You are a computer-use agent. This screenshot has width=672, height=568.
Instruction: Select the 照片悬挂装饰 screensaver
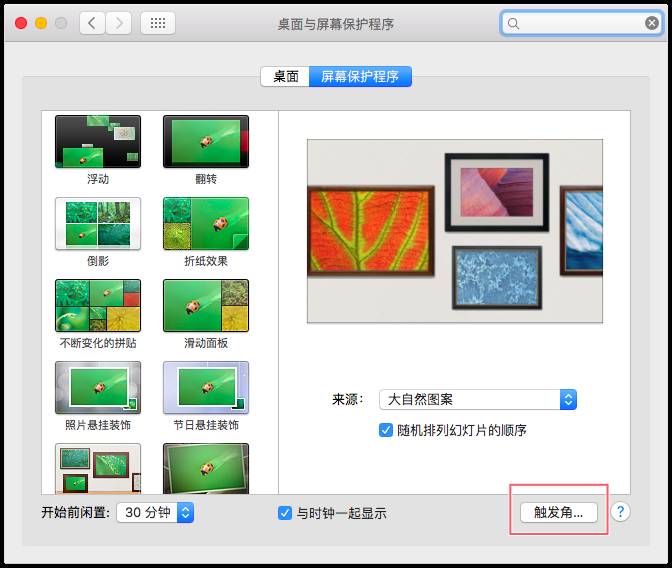pos(97,388)
